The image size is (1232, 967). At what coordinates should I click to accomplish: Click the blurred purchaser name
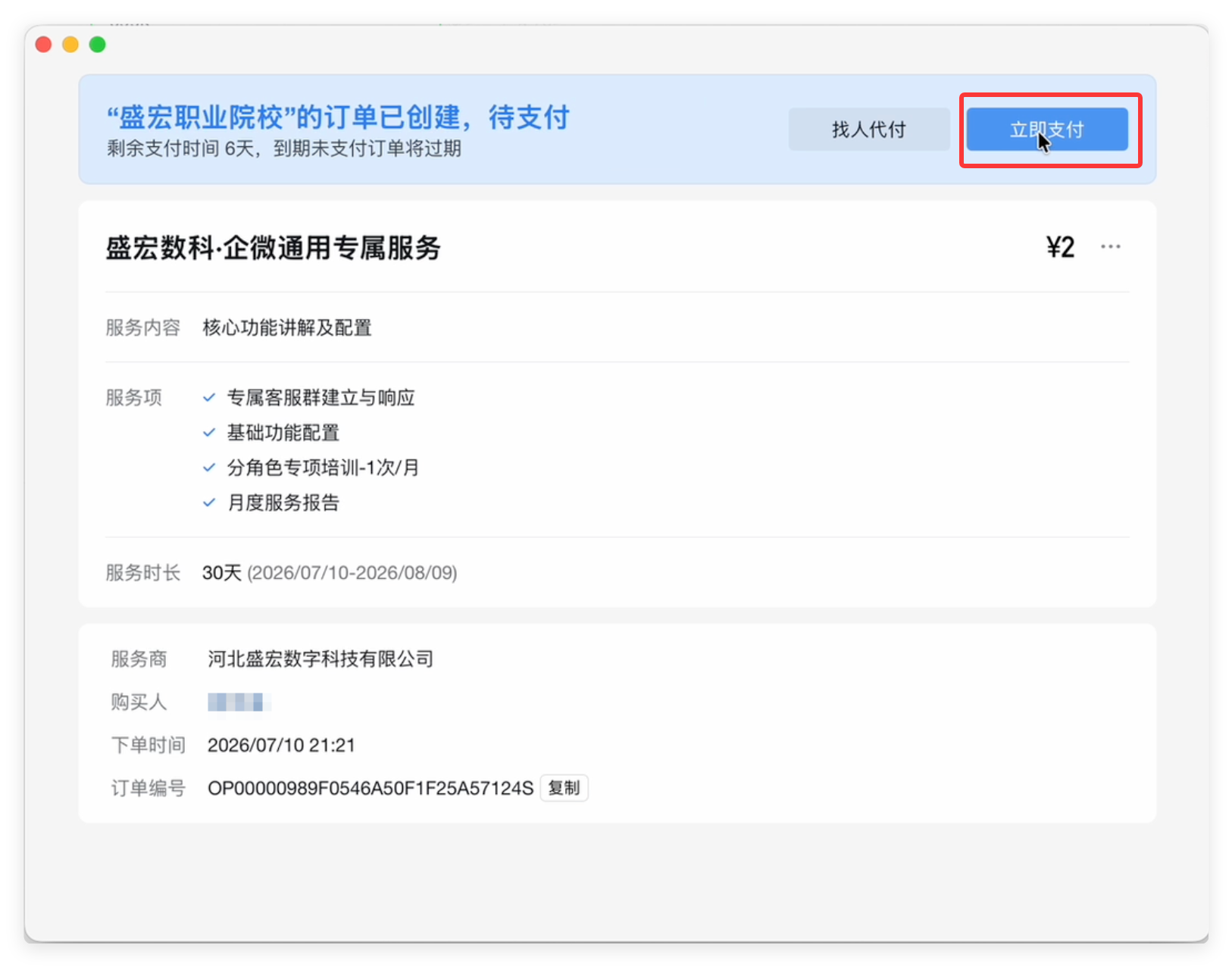(x=239, y=703)
